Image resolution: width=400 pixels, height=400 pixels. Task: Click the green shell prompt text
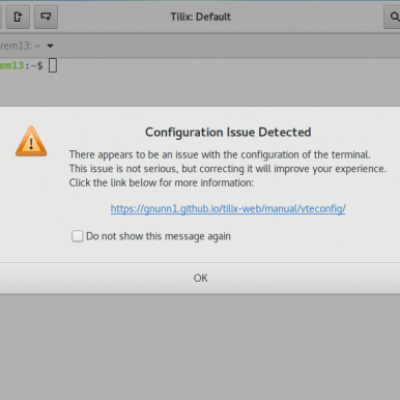pyautogui.click(x=12, y=65)
